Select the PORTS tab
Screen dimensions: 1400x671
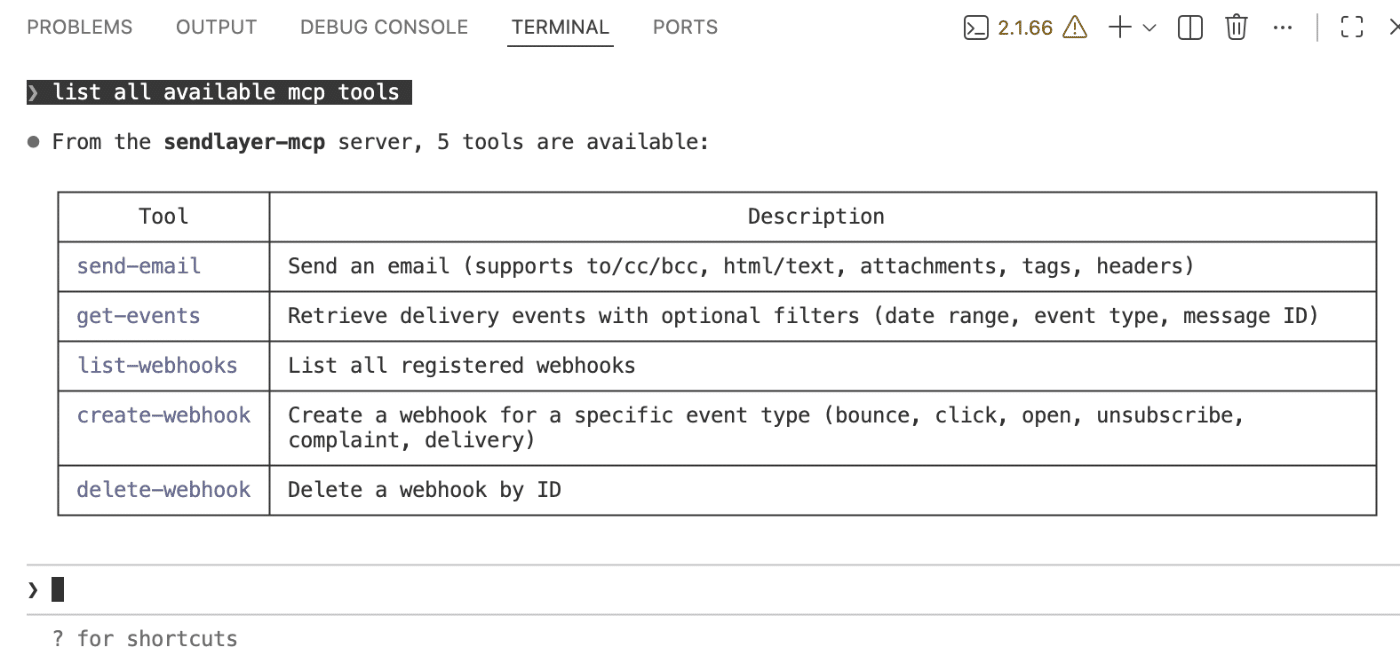point(685,27)
